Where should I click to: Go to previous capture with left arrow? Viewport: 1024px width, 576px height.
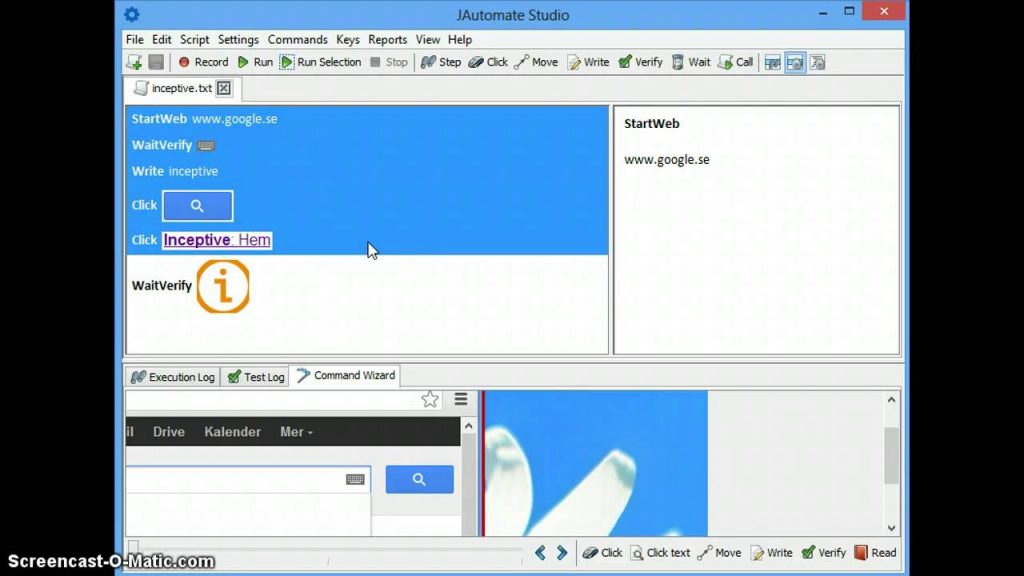pyautogui.click(x=541, y=553)
